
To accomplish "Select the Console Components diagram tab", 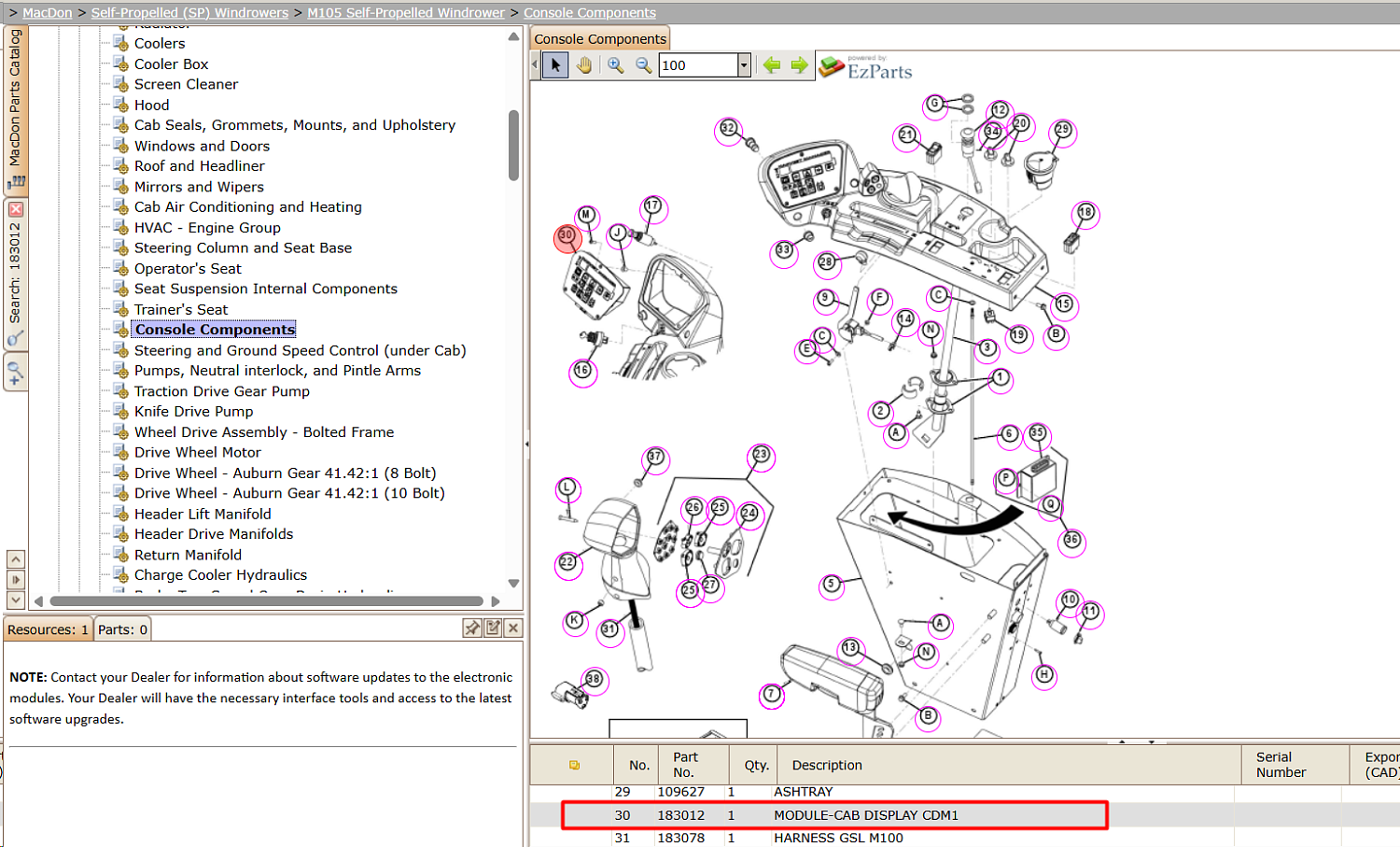I will click(x=600, y=38).
